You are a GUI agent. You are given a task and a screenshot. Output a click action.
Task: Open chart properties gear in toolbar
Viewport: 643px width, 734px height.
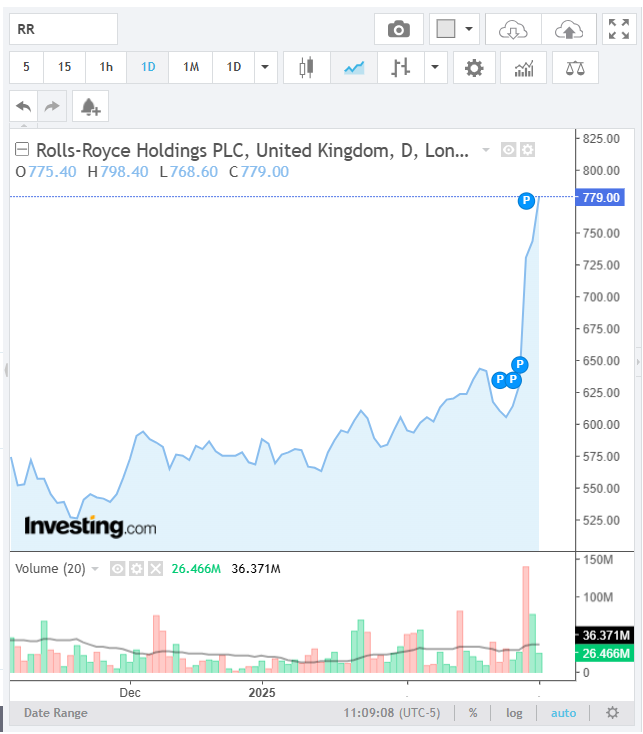point(474,68)
